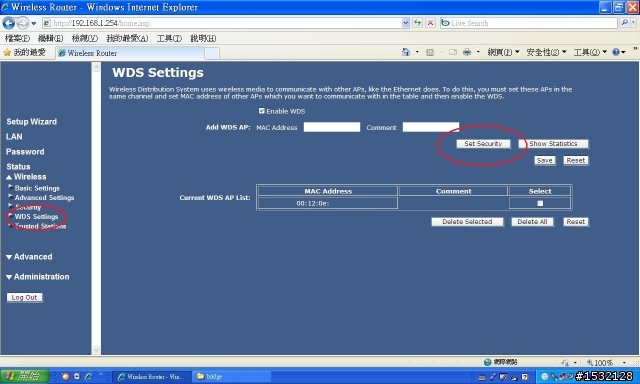Screen dimensions: 640x384
Task: Open the 工具(T) menu in menu bar
Action: 169,38
